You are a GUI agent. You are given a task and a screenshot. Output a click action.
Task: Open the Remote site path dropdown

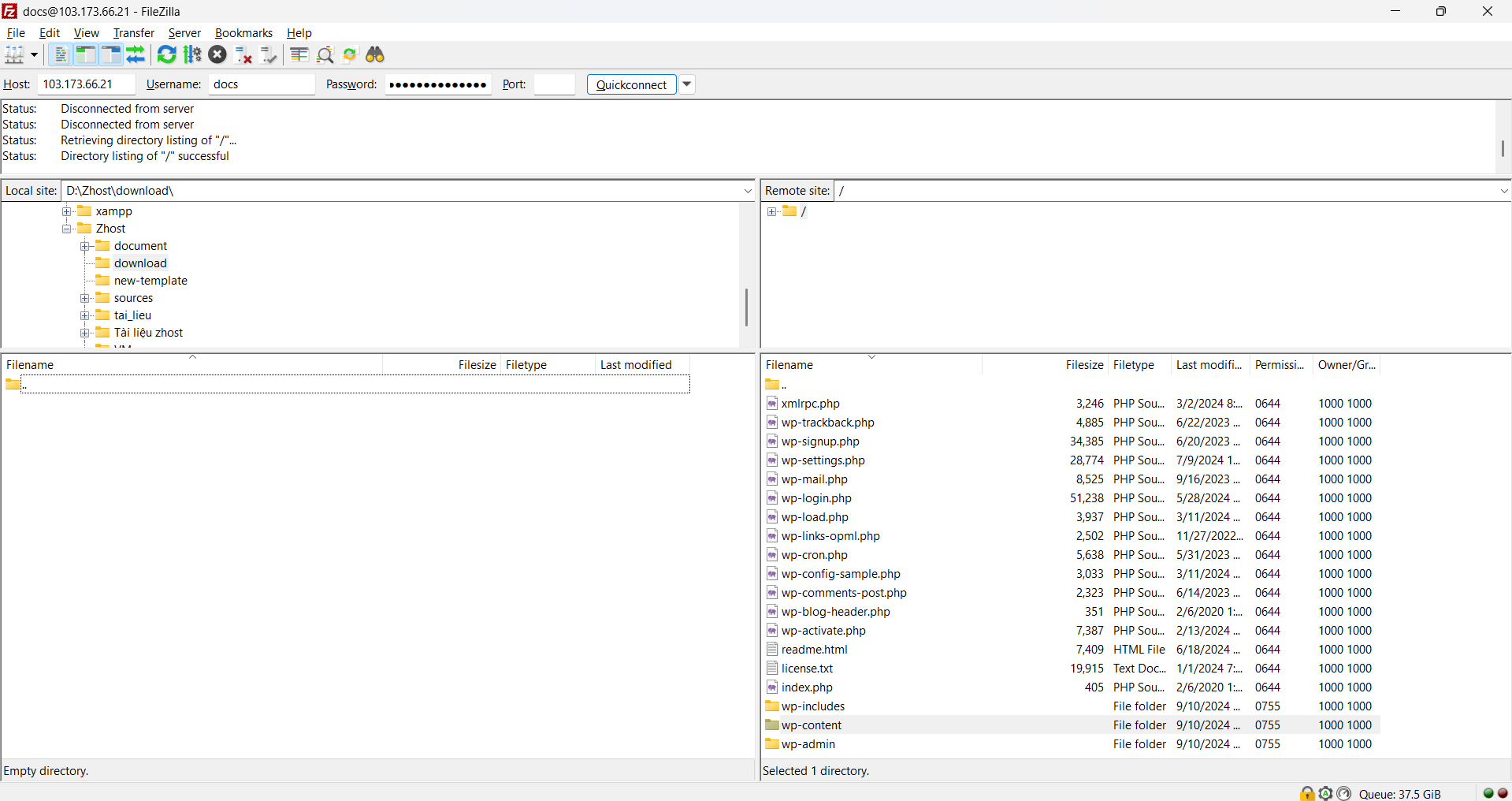pyautogui.click(x=1503, y=191)
